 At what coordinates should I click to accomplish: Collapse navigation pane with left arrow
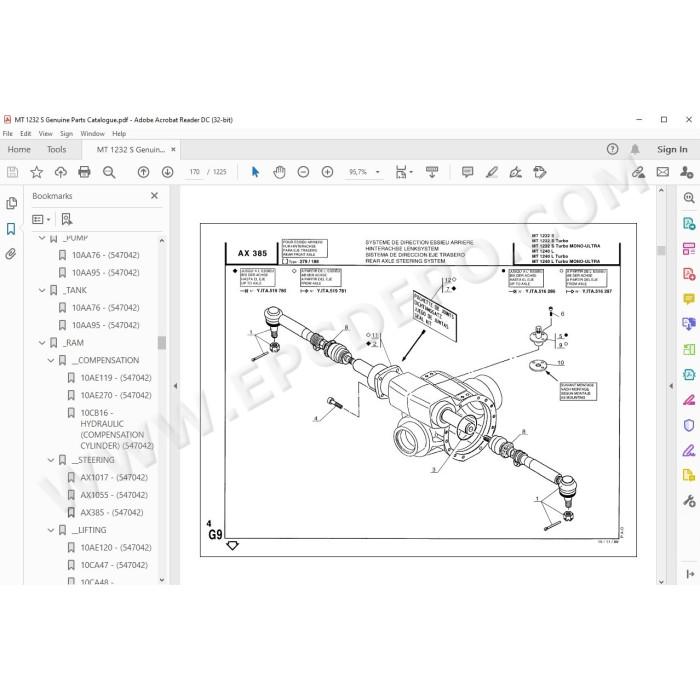pos(175,386)
